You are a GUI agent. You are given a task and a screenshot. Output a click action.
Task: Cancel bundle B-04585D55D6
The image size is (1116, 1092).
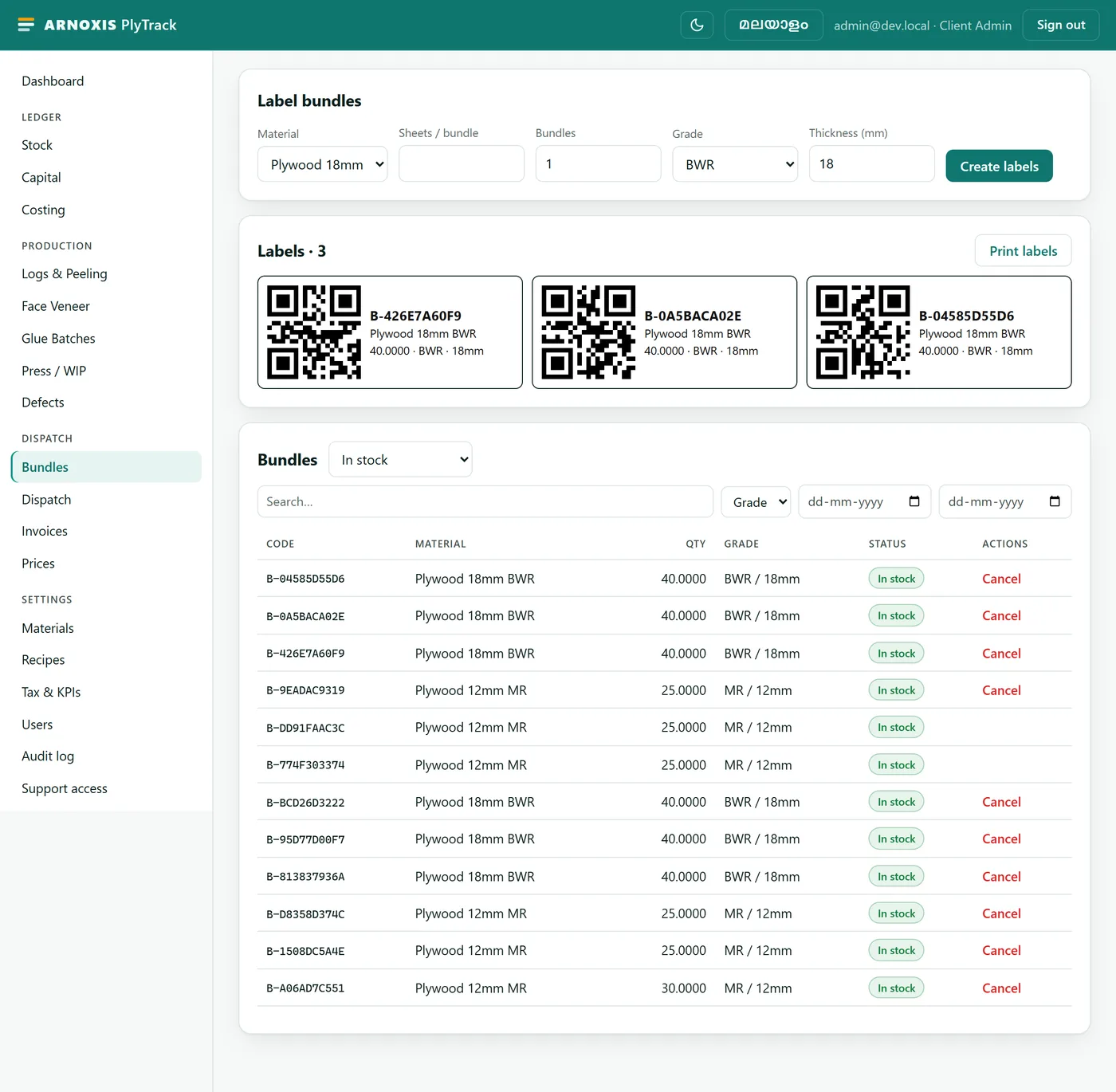click(x=1001, y=579)
